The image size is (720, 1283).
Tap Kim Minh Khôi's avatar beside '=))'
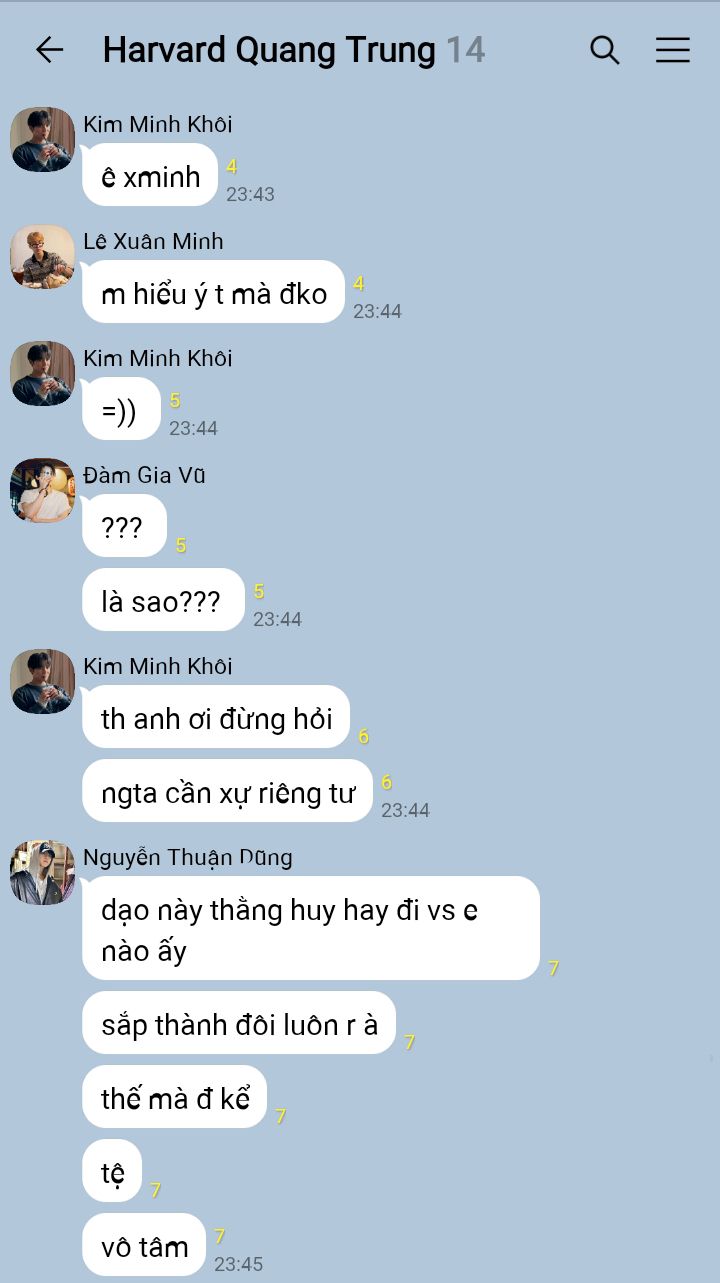click(43, 374)
